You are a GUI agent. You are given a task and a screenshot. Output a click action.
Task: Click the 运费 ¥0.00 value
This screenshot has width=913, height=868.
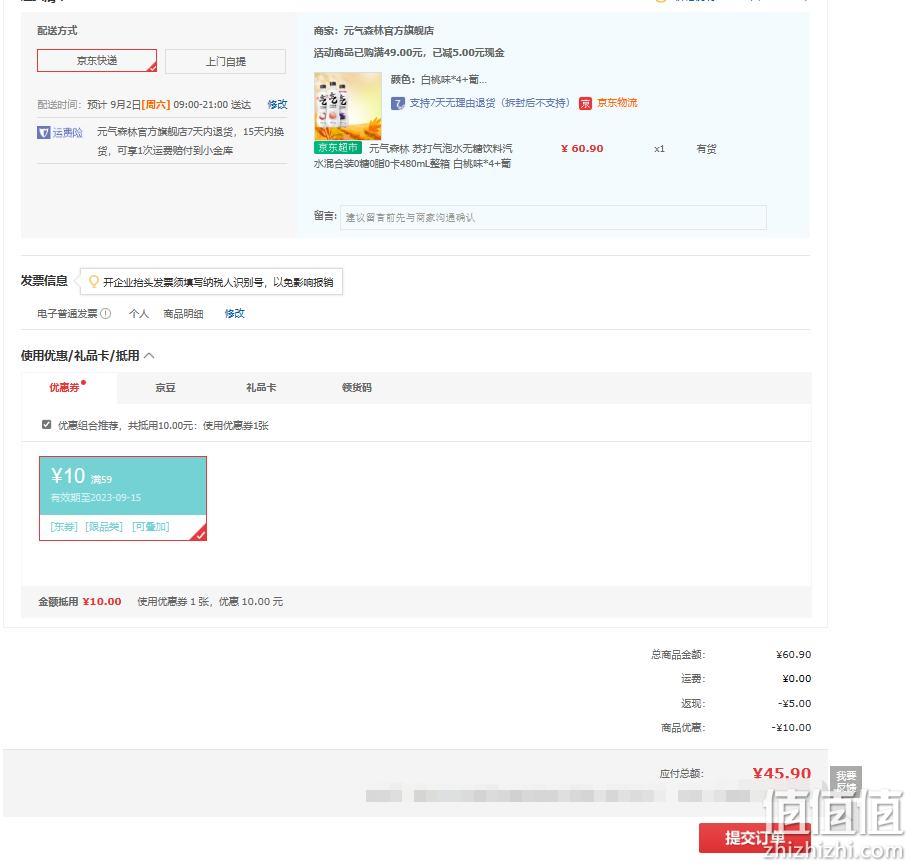coord(797,679)
